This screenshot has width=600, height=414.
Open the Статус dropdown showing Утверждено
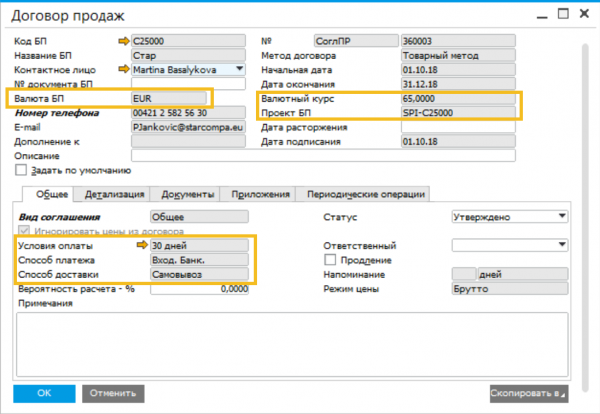pyautogui.click(x=562, y=216)
